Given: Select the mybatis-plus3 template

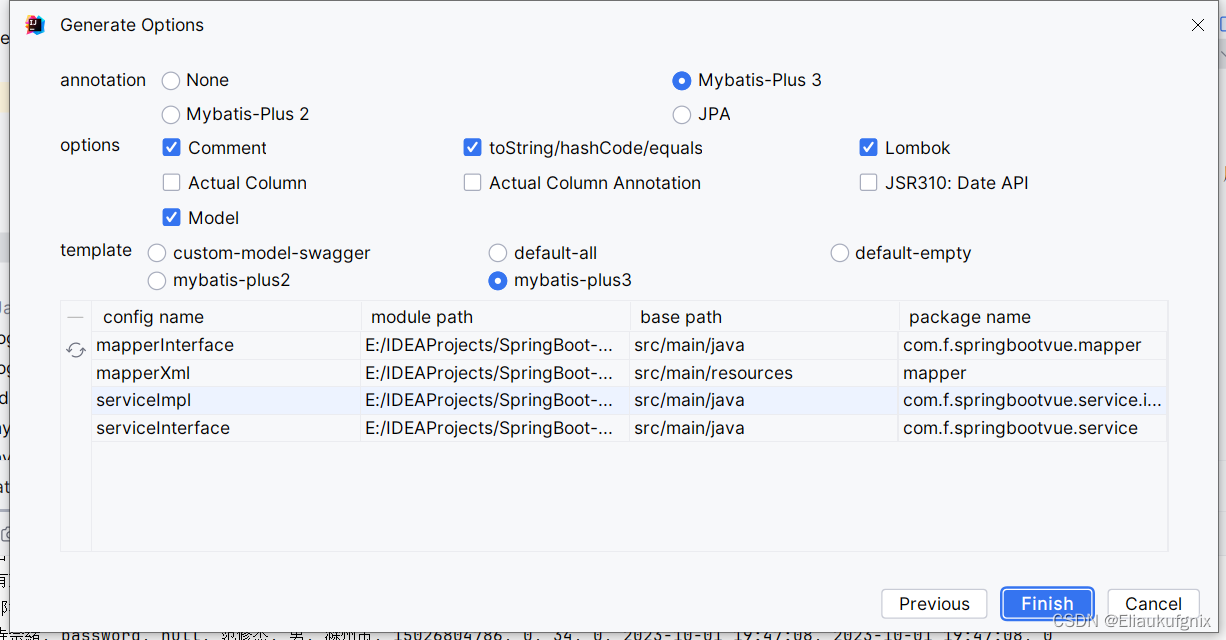Looking at the screenshot, I should pos(497,280).
